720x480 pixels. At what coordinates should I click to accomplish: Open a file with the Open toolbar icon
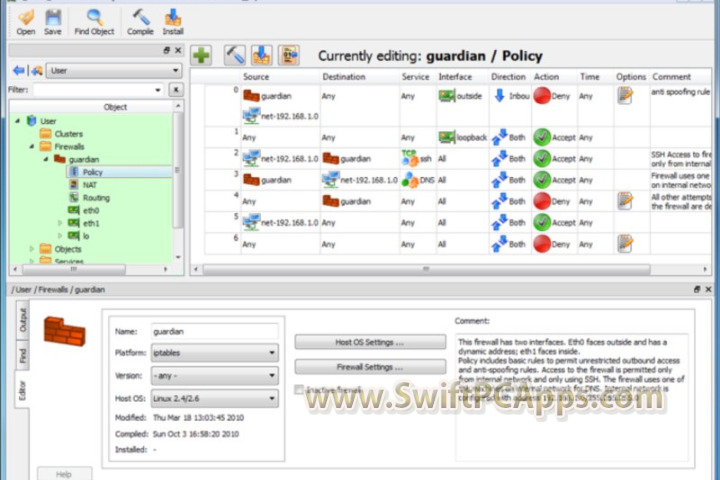(26, 22)
